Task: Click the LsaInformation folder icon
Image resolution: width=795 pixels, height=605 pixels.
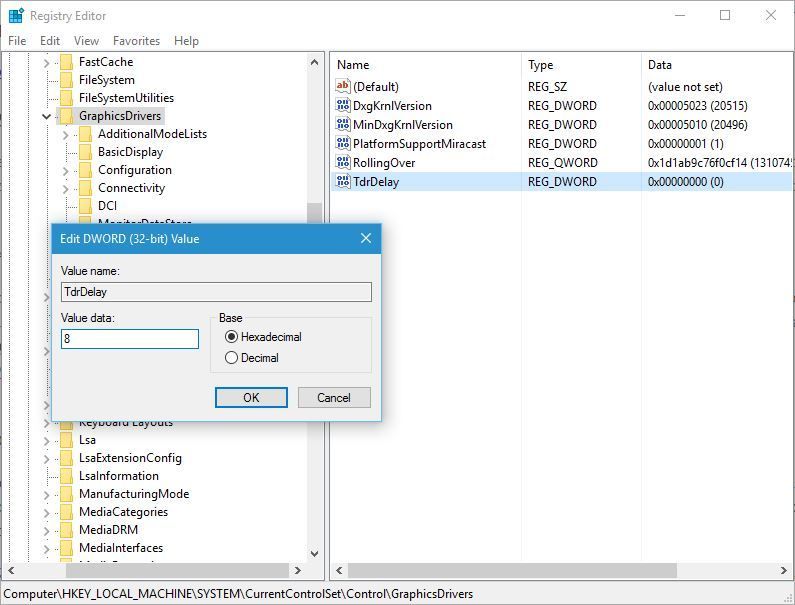Action: point(66,476)
